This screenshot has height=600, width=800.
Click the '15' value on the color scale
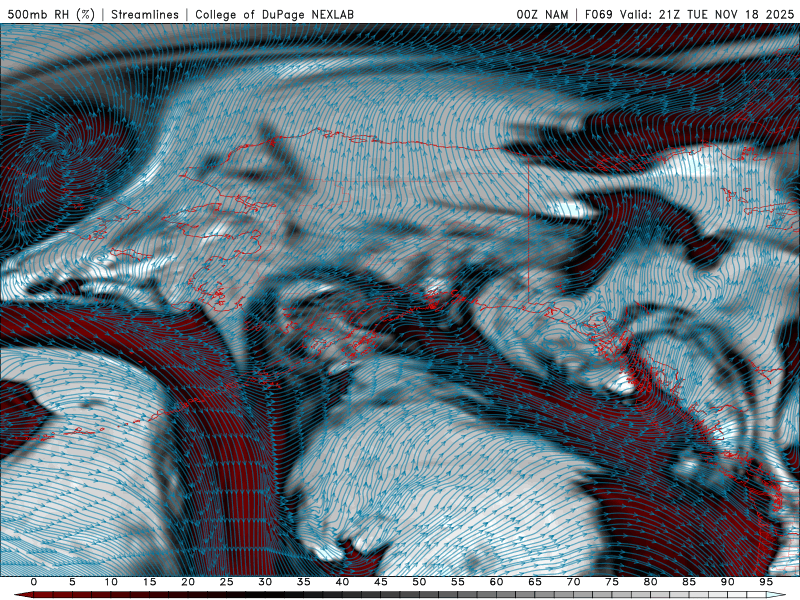point(149,582)
